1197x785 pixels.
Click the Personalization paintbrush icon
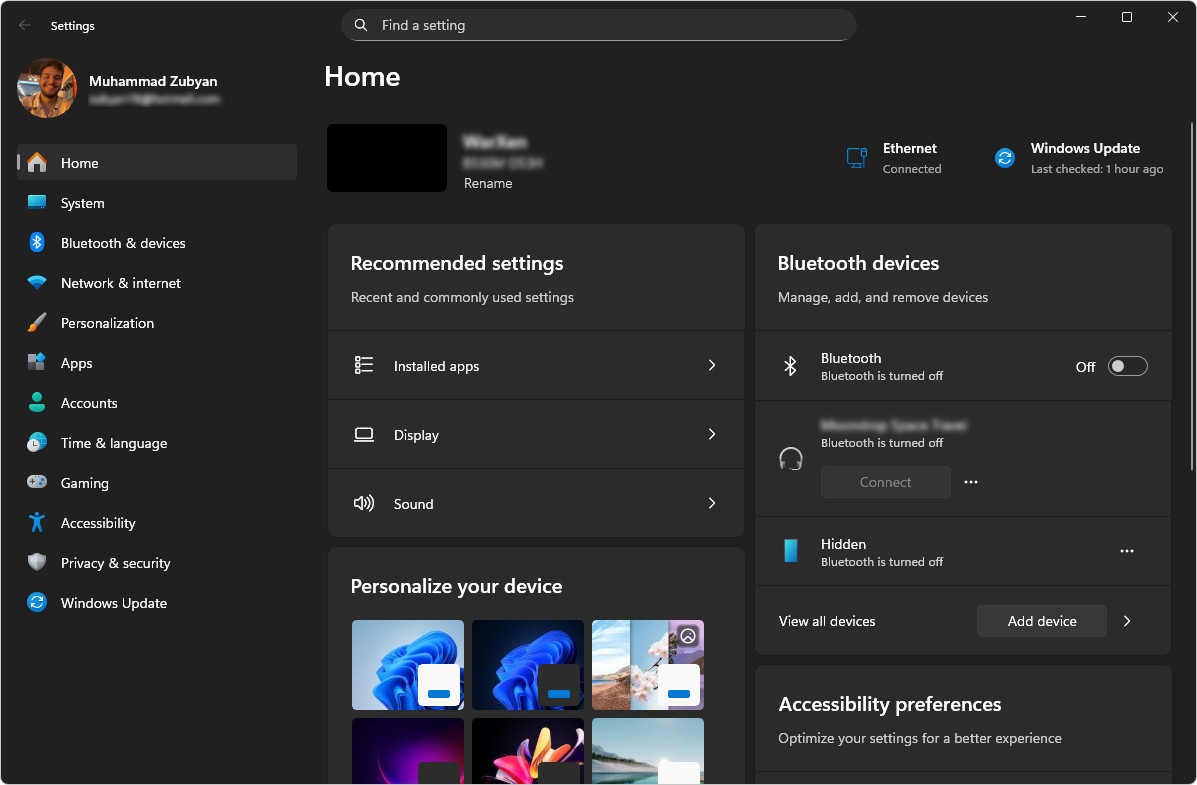[37, 323]
